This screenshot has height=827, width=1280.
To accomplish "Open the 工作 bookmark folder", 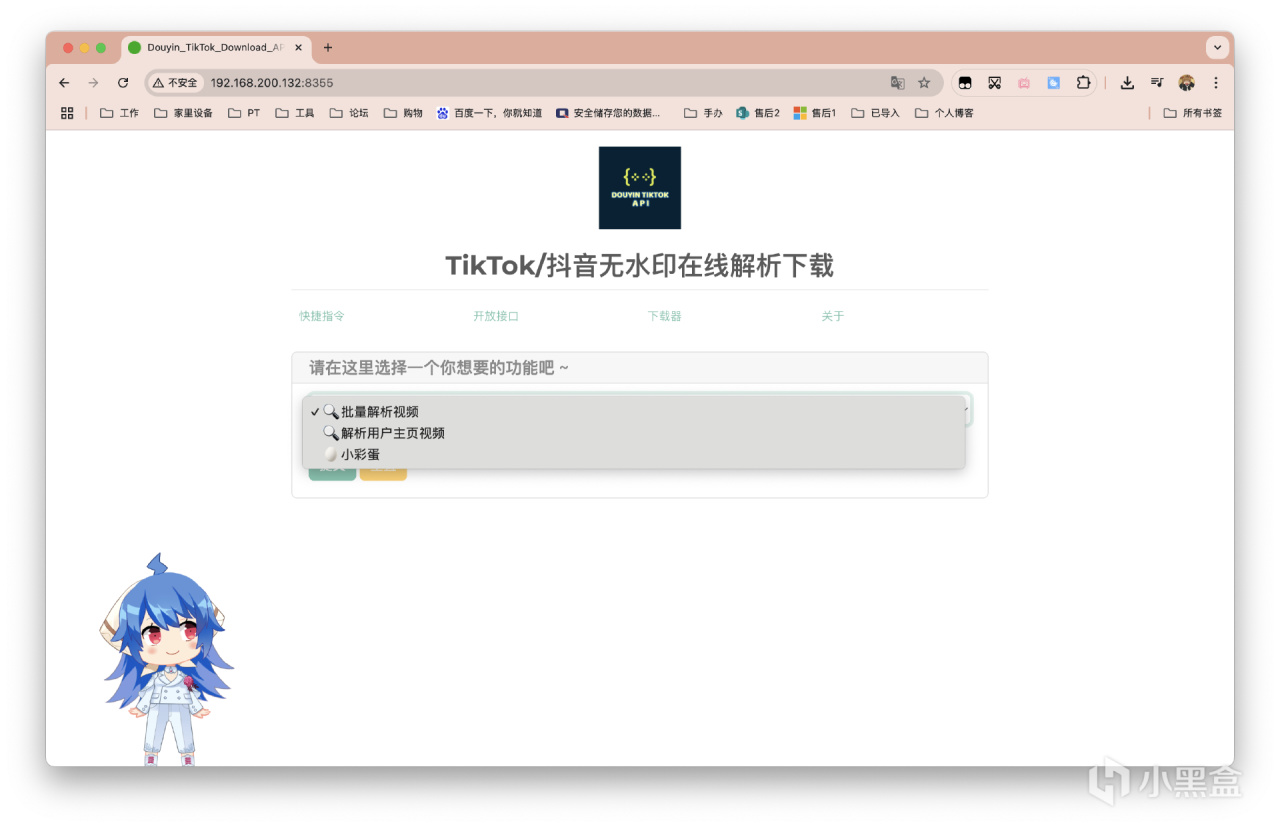I will point(119,113).
